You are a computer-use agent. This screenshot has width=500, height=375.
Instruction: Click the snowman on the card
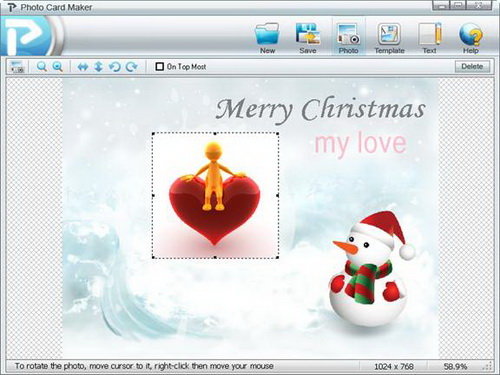pos(372,268)
